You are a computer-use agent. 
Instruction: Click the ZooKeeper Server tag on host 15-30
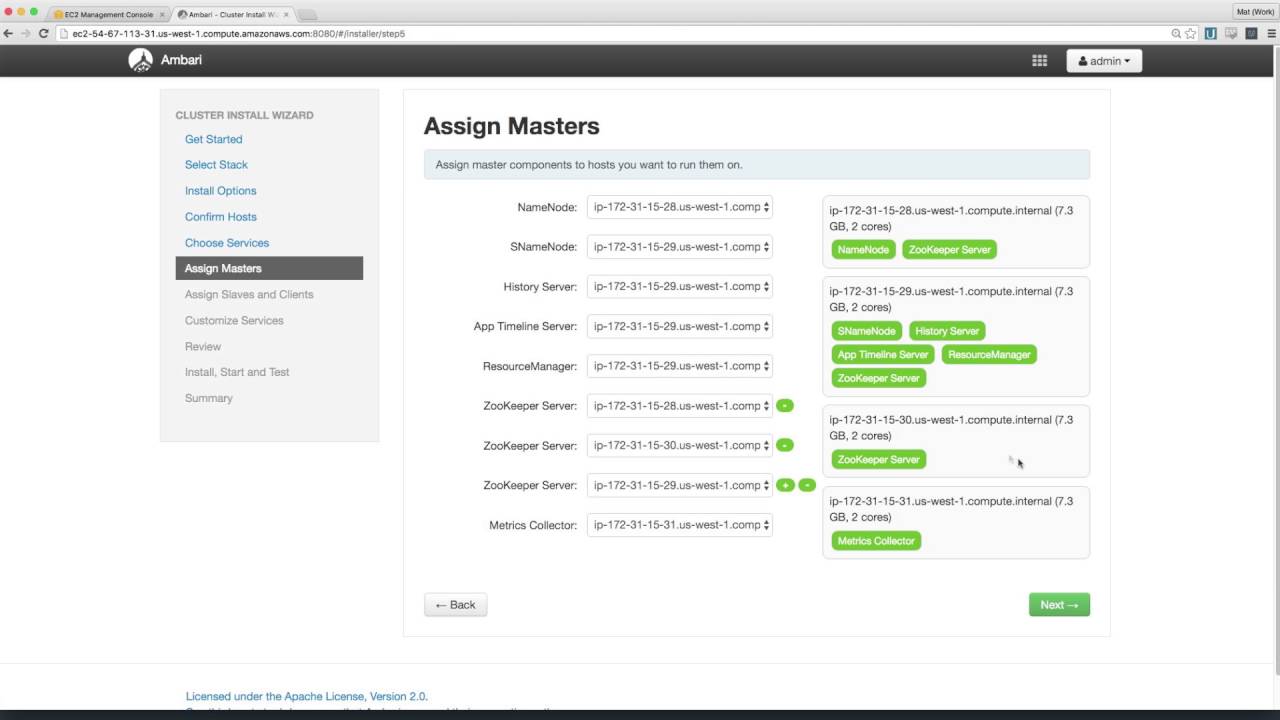878,460
